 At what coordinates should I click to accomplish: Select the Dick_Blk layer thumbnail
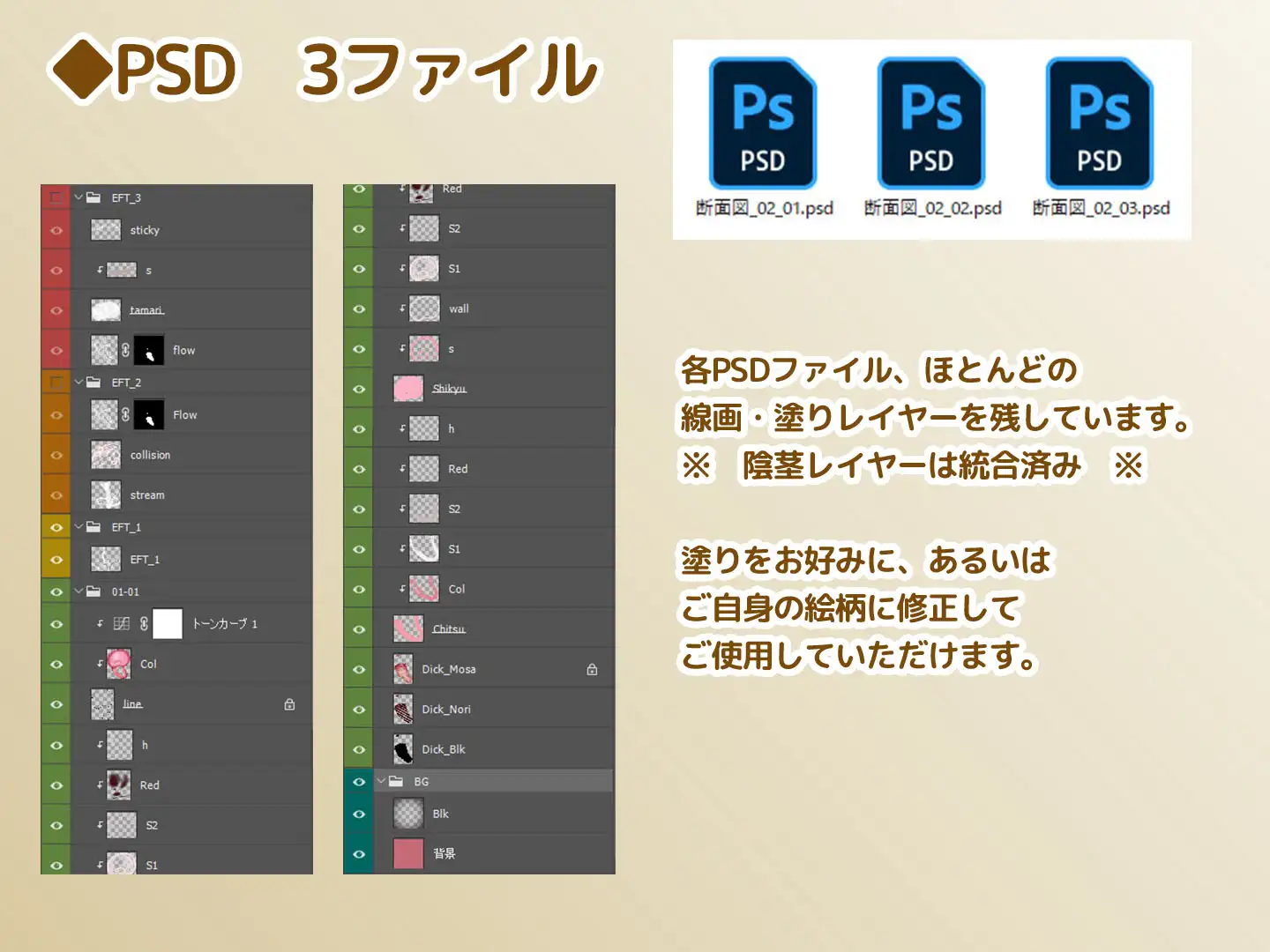coord(403,749)
